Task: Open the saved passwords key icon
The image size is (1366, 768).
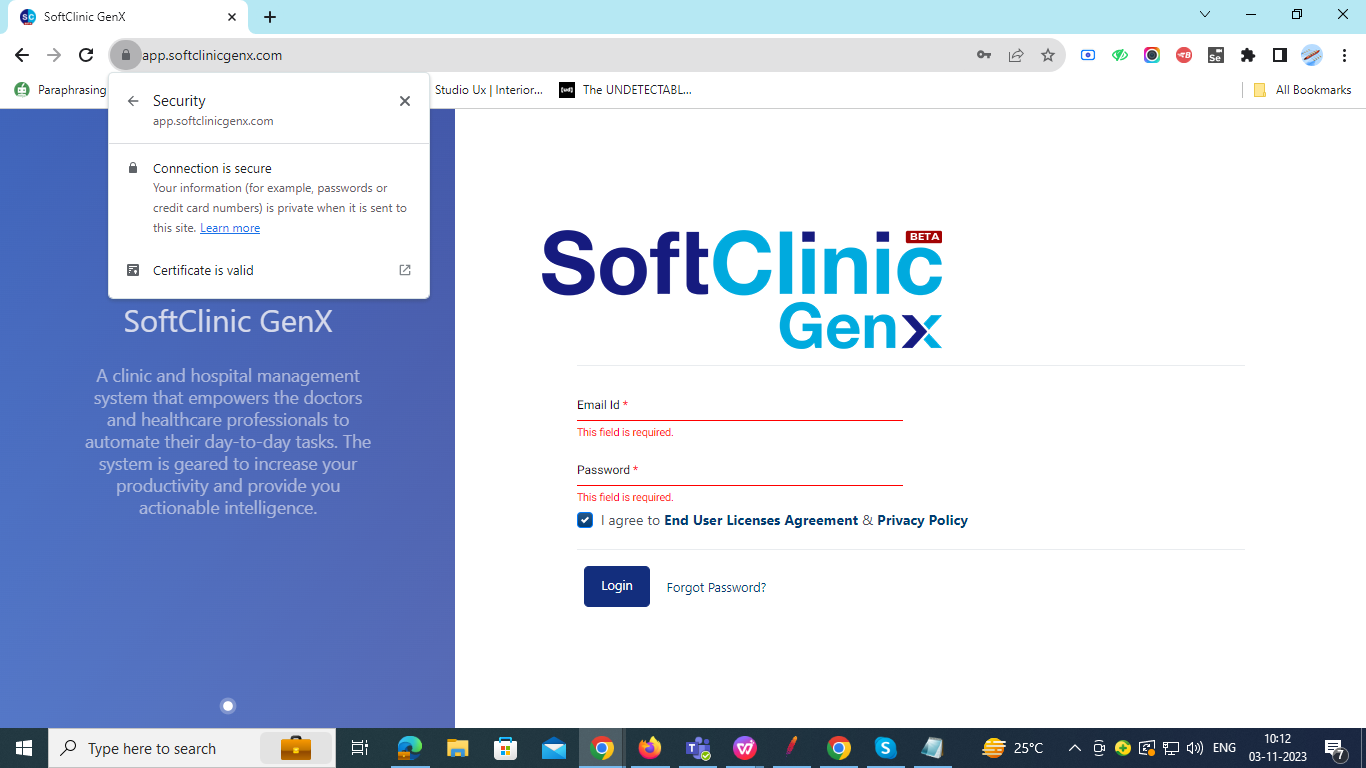Action: click(x=984, y=55)
